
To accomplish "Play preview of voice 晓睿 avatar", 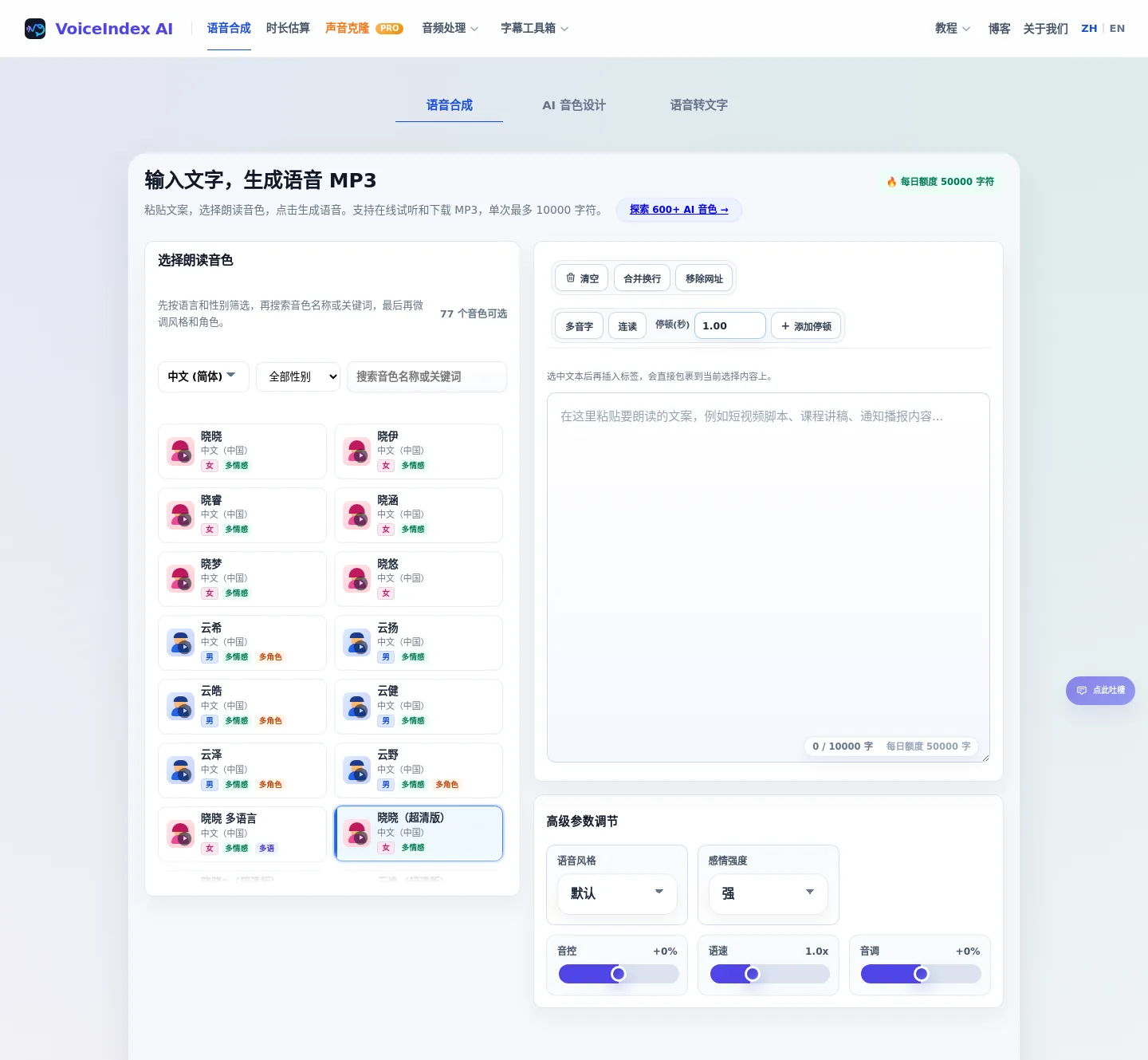I will pos(181,515).
